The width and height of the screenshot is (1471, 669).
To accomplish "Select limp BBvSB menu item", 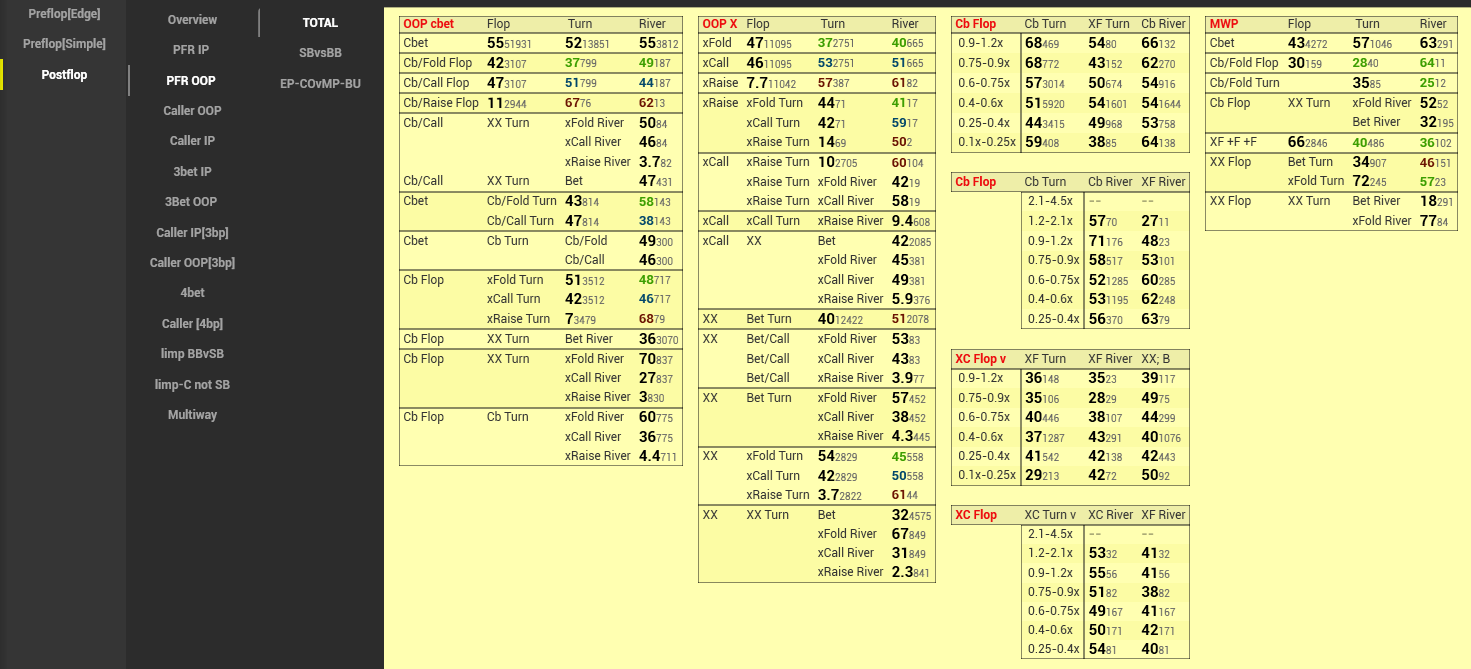I will coord(192,354).
